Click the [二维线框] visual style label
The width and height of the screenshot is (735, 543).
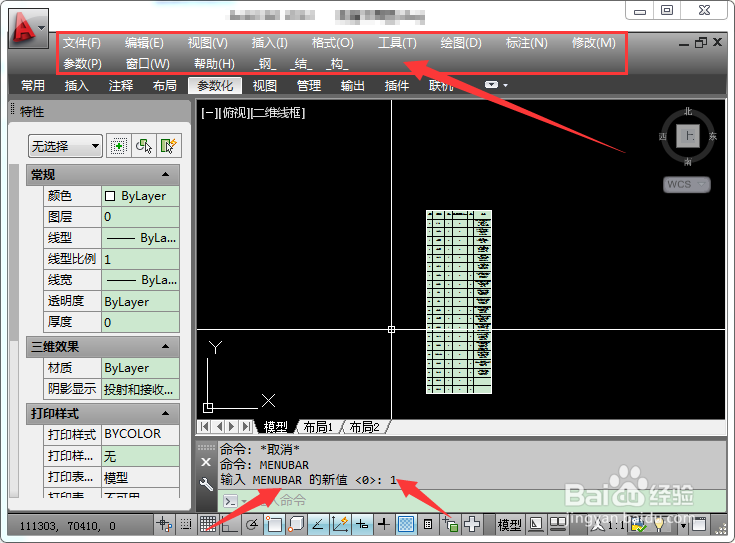278,113
